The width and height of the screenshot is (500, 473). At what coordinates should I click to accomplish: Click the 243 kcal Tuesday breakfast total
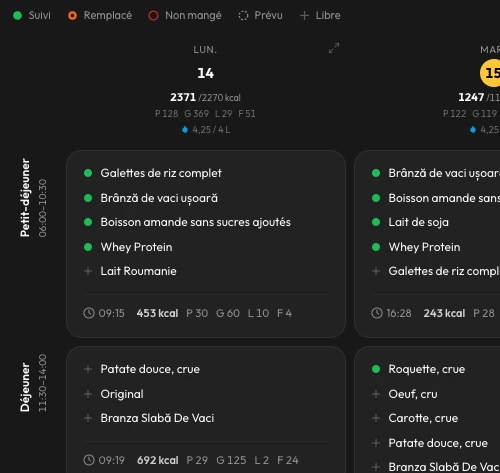[x=444, y=313]
